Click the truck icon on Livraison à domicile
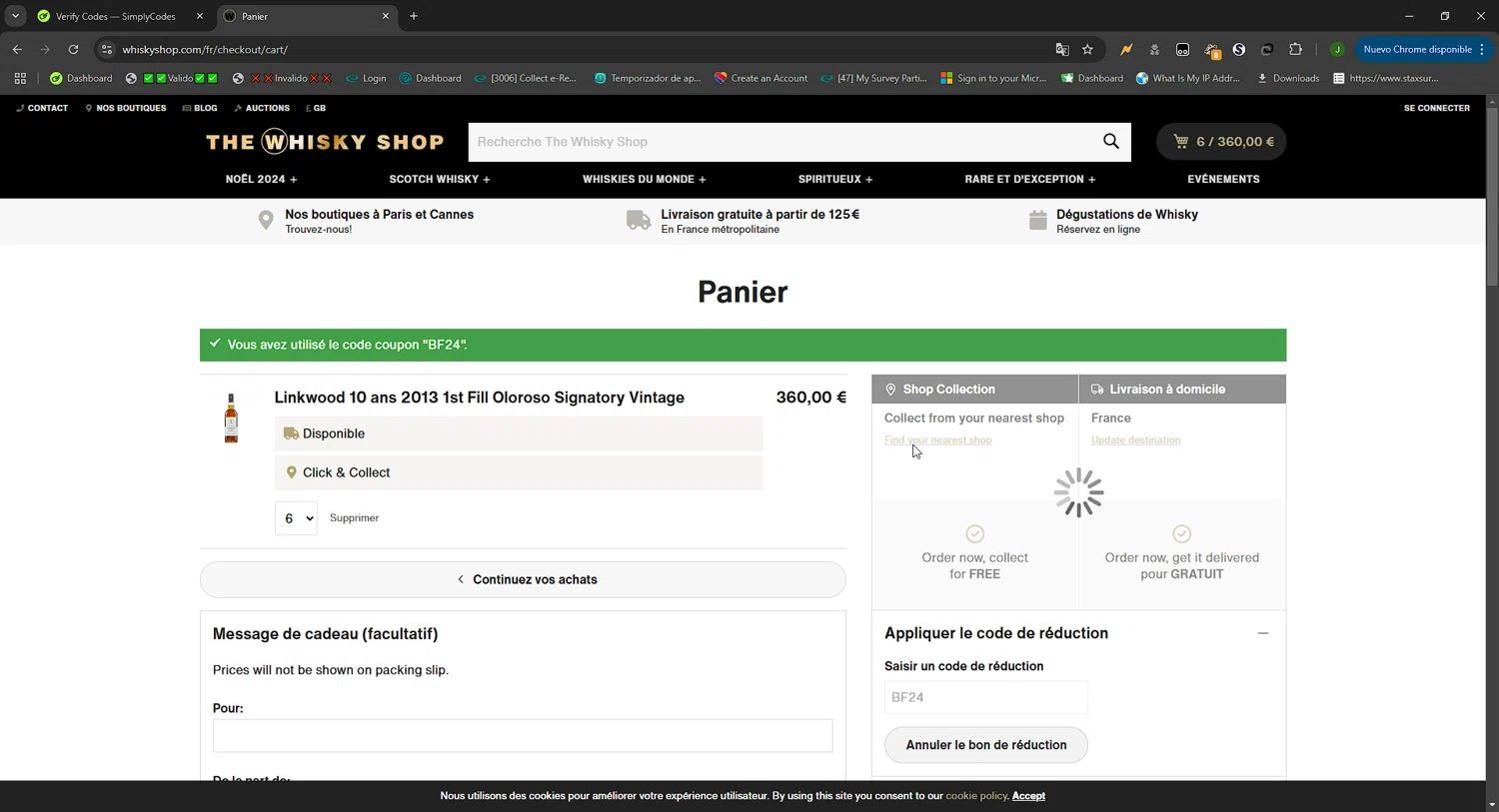The width and height of the screenshot is (1499, 812). (1097, 390)
